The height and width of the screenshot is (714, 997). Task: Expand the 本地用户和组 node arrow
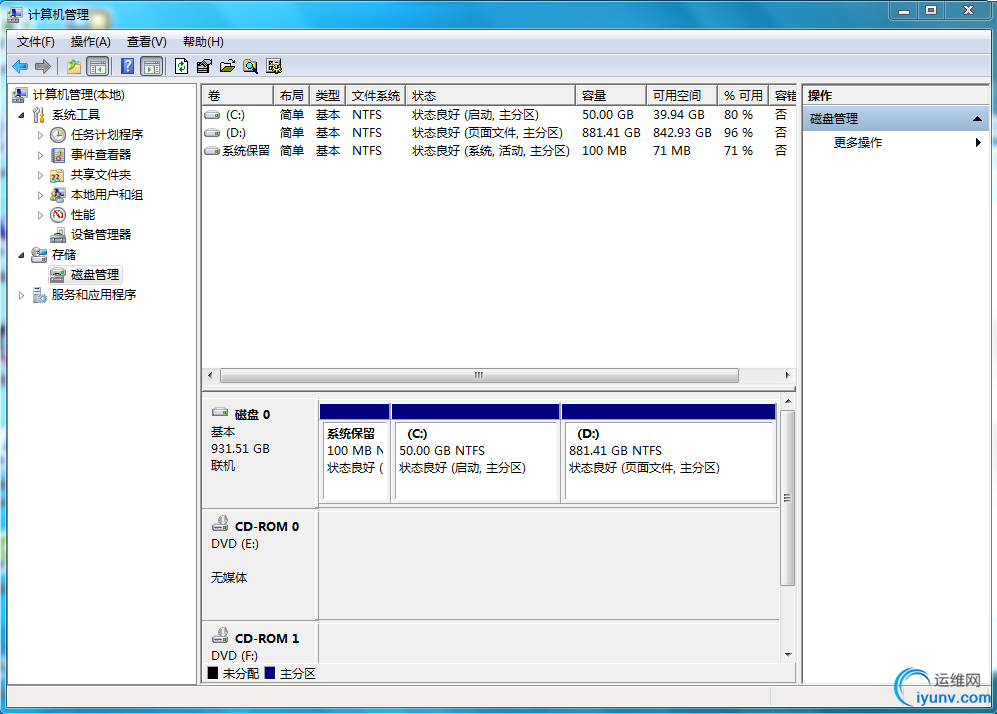pyautogui.click(x=40, y=195)
